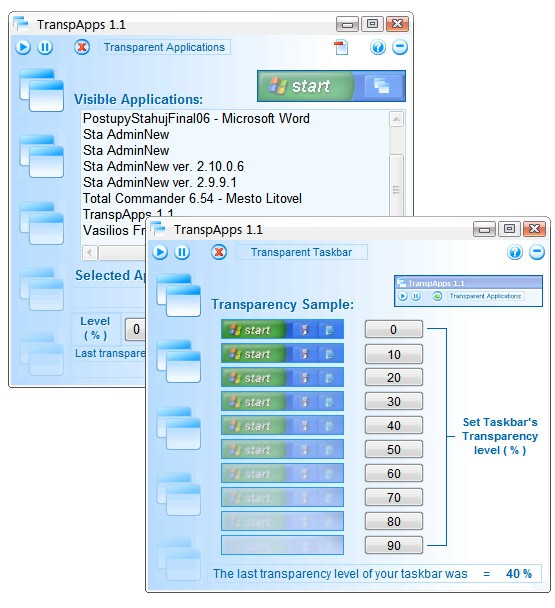Set taskbar transparency to 20

[x=394, y=377]
